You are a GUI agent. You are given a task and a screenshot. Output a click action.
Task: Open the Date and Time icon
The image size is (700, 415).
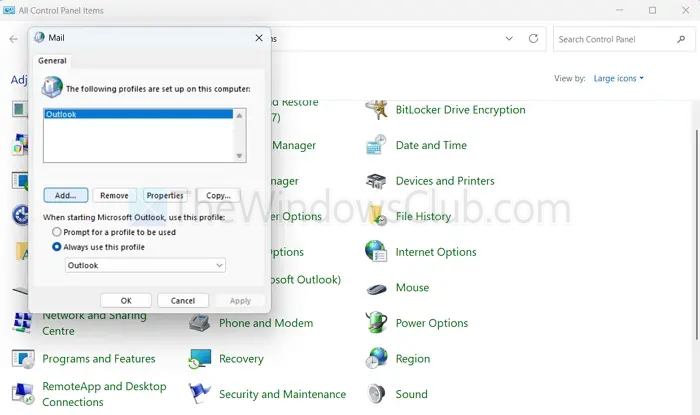click(x=376, y=145)
